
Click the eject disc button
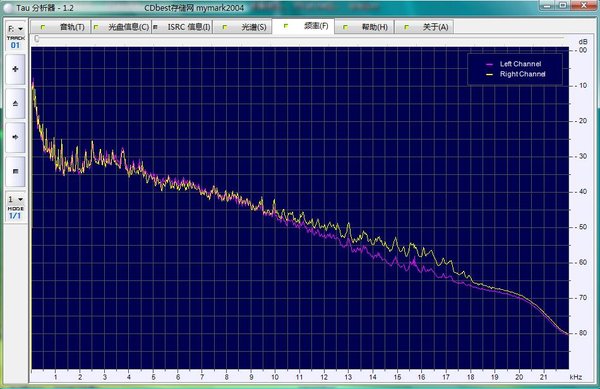(x=15, y=103)
